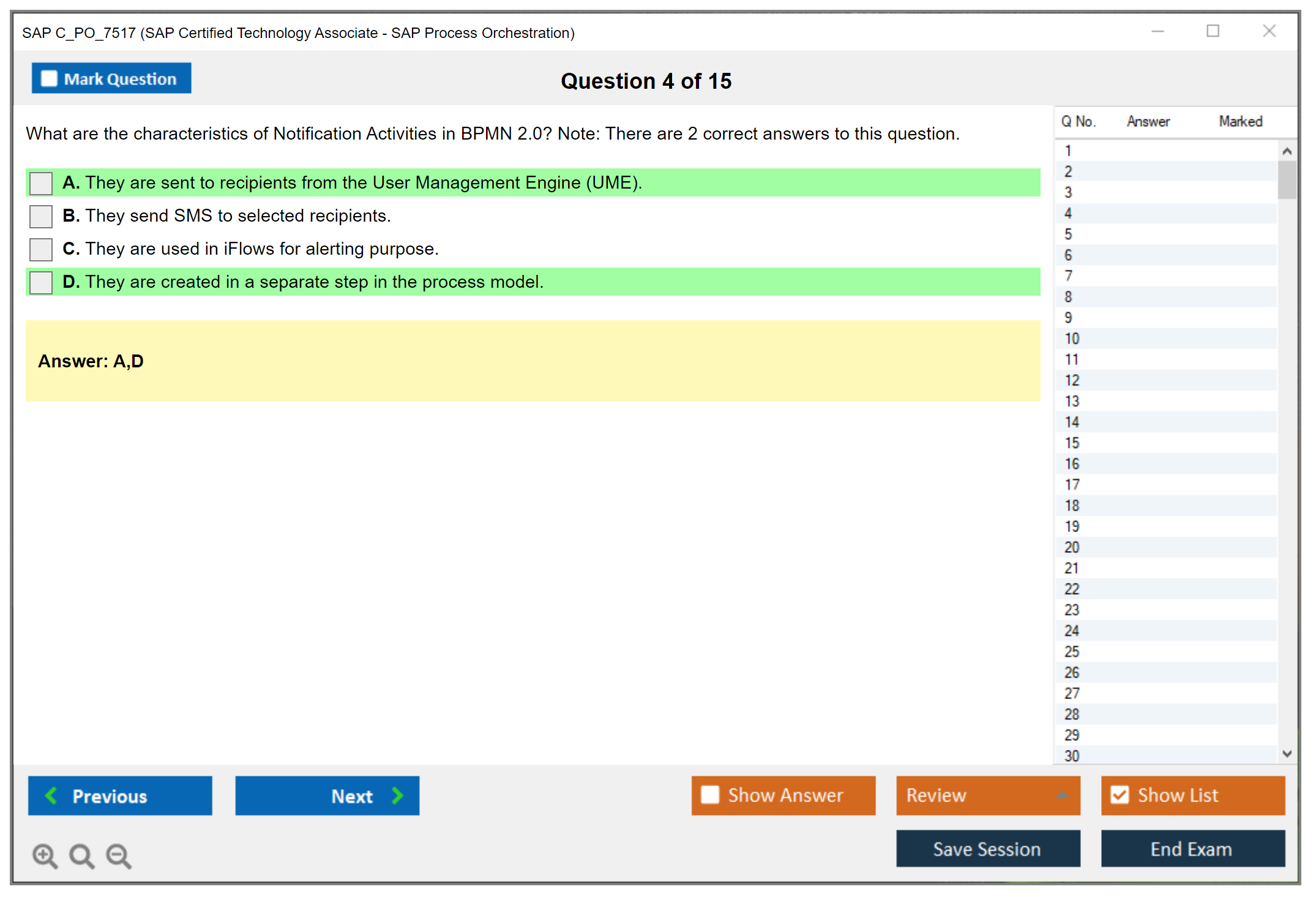Select checkbox for option D
The image size is (1316, 900).
coord(41,282)
